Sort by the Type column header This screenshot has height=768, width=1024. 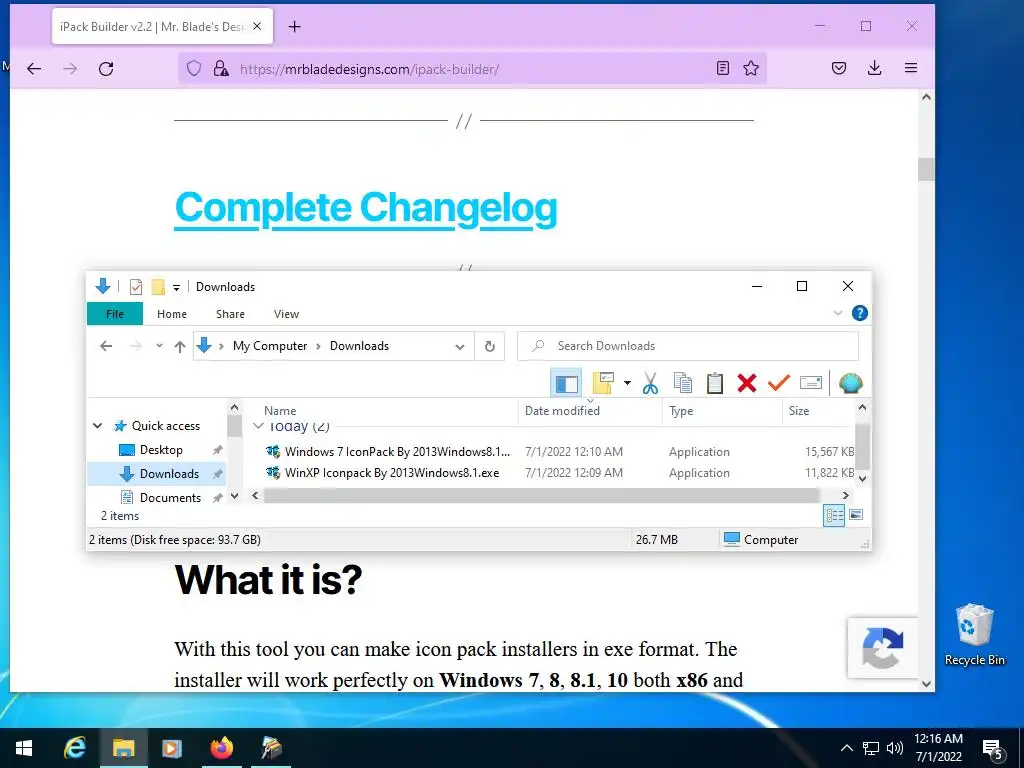click(x=681, y=411)
